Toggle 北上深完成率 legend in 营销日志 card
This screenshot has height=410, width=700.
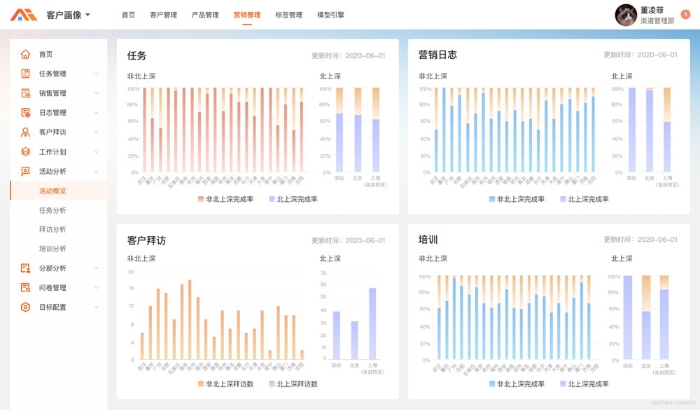[584, 199]
